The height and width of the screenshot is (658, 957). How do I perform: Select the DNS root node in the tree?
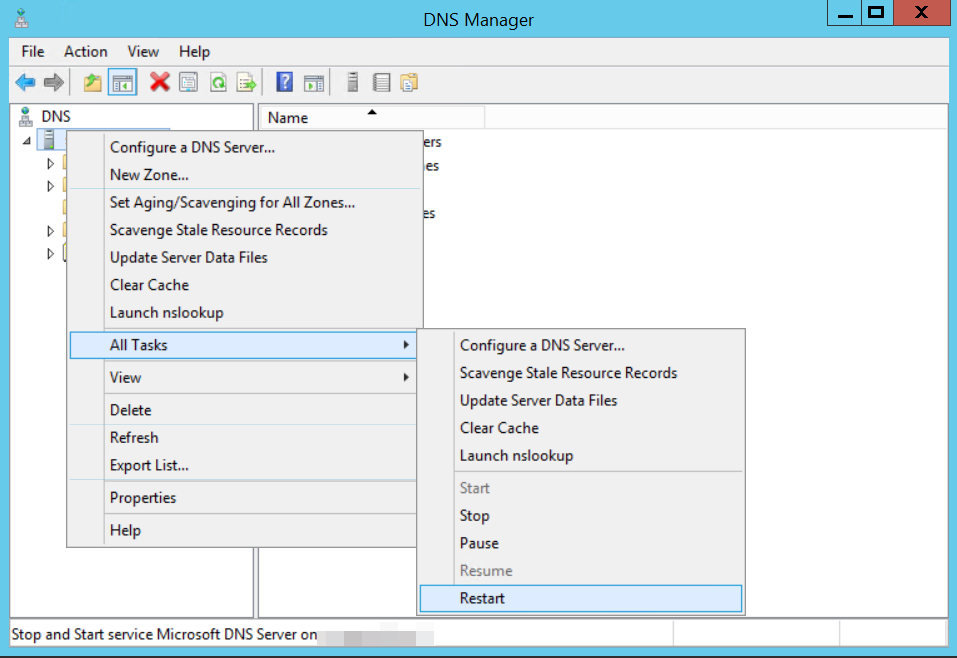pos(56,116)
